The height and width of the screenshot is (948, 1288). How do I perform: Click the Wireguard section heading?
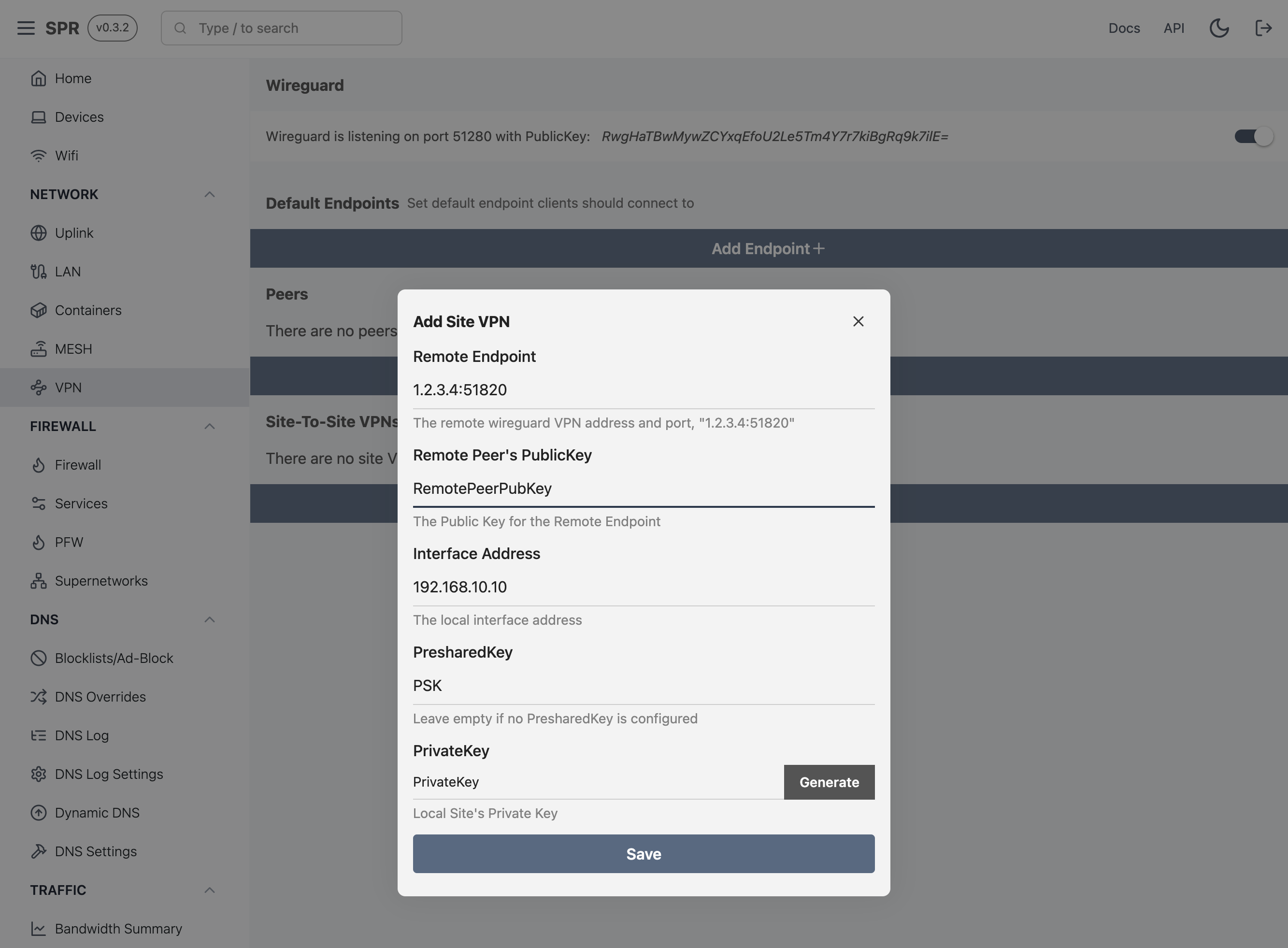coord(305,86)
